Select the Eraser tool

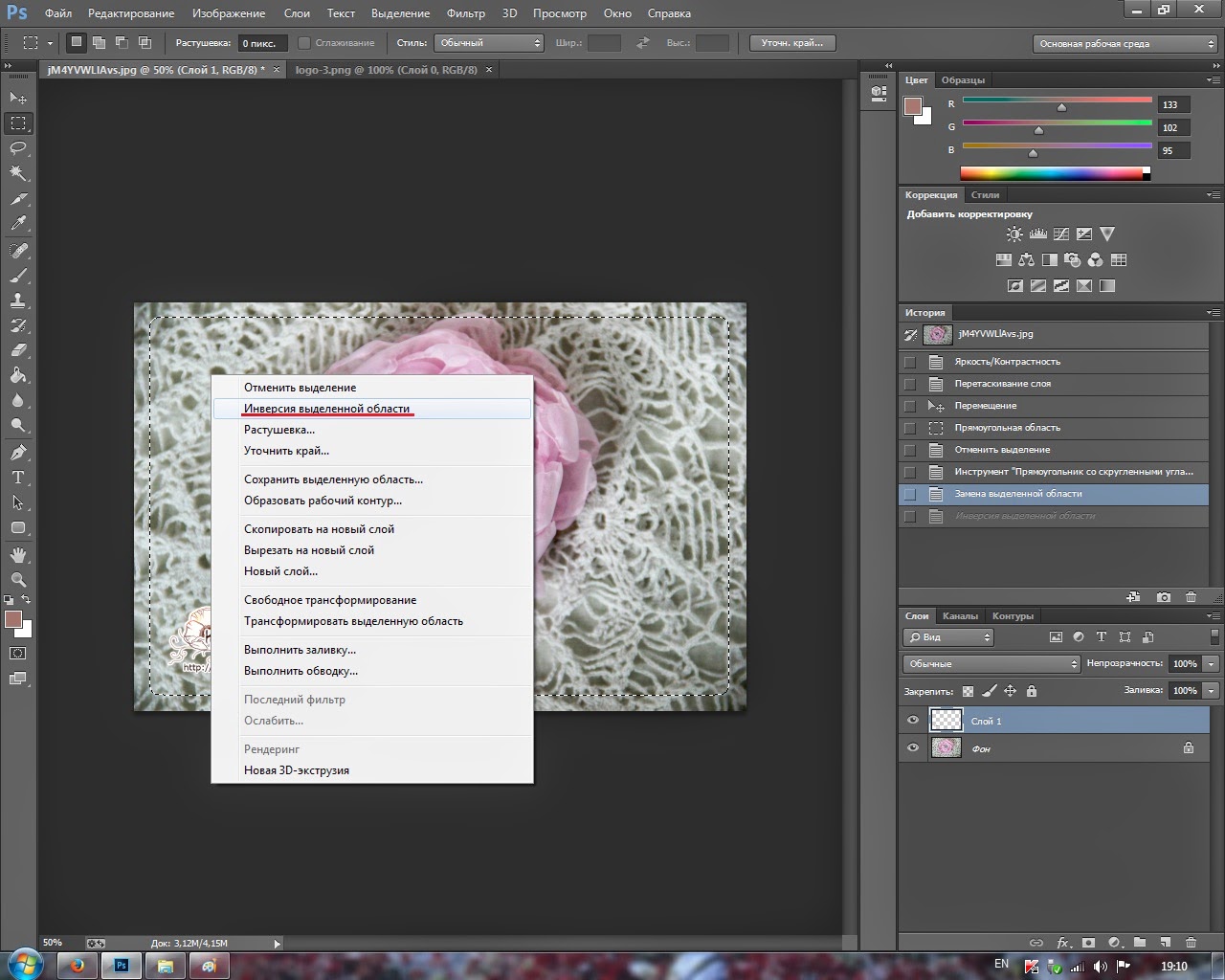pyautogui.click(x=18, y=350)
